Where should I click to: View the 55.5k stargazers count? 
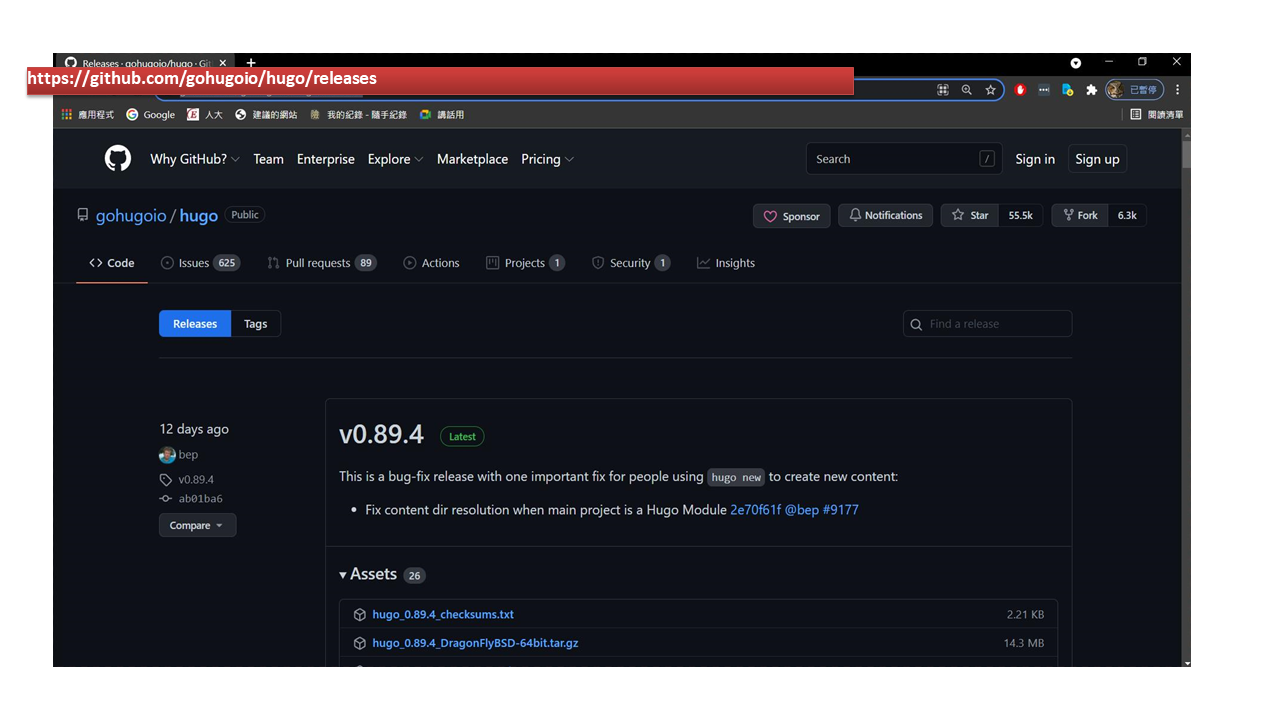[x=1021, y=215]
